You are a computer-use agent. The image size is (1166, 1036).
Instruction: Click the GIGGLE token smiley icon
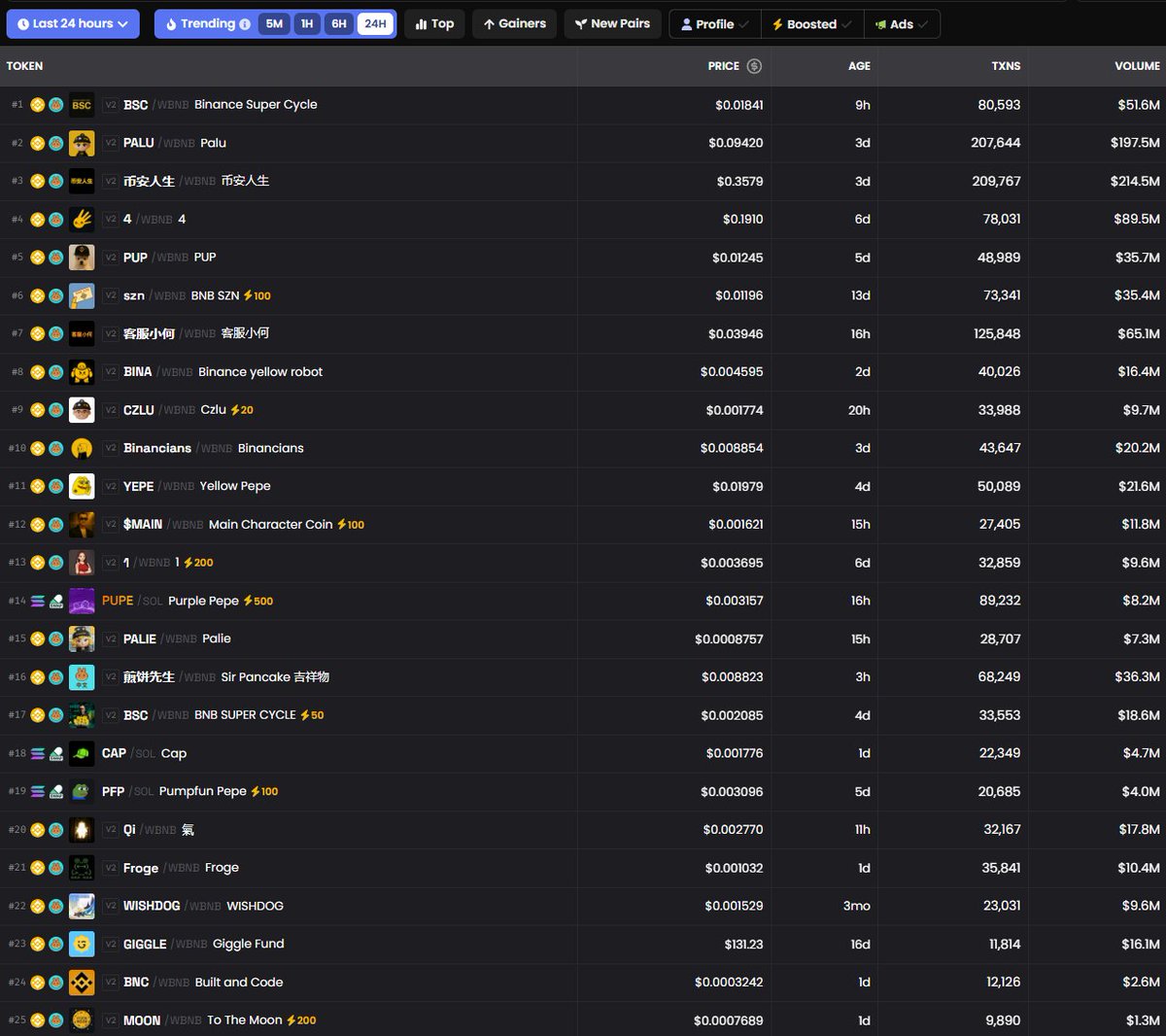[82, 944]
